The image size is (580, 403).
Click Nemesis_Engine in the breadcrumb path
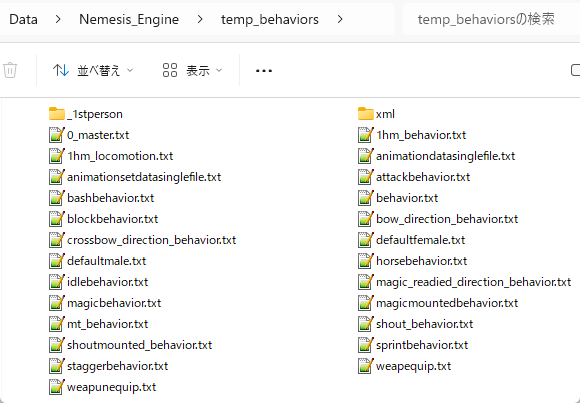(129, 19)
